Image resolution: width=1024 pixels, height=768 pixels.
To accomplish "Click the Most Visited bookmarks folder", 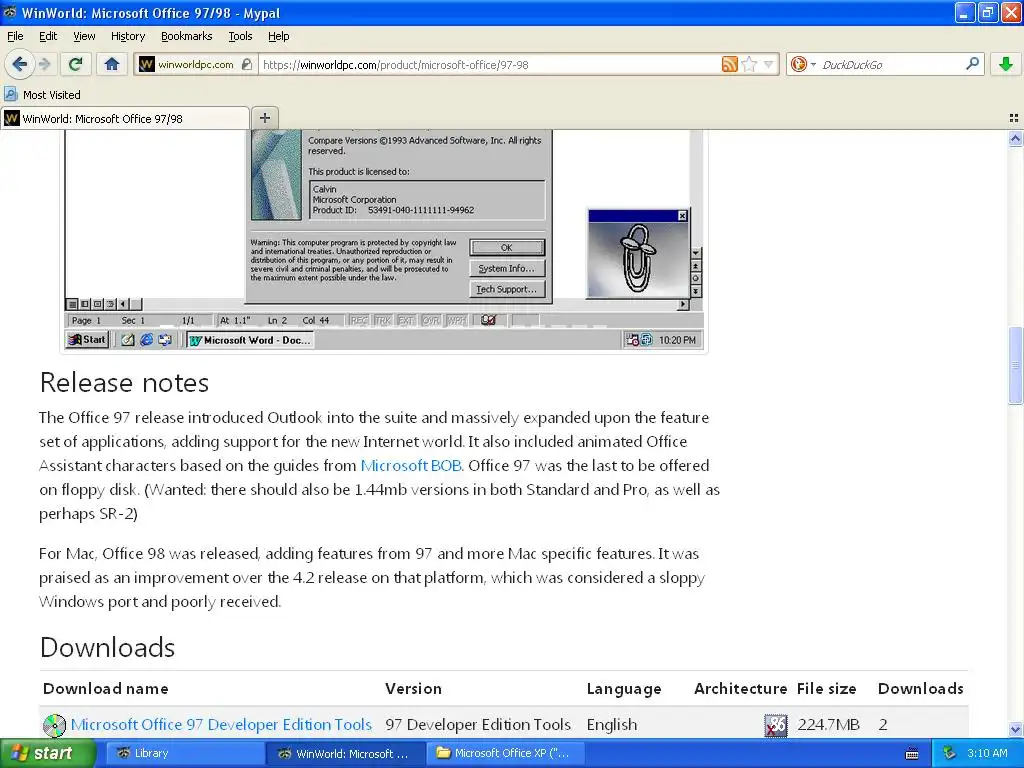I will tap(43, 95).
